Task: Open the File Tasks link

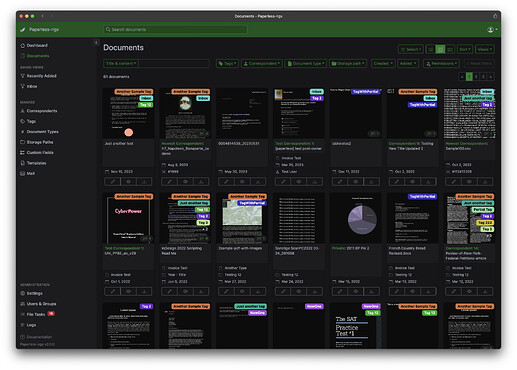Action: 37,314
